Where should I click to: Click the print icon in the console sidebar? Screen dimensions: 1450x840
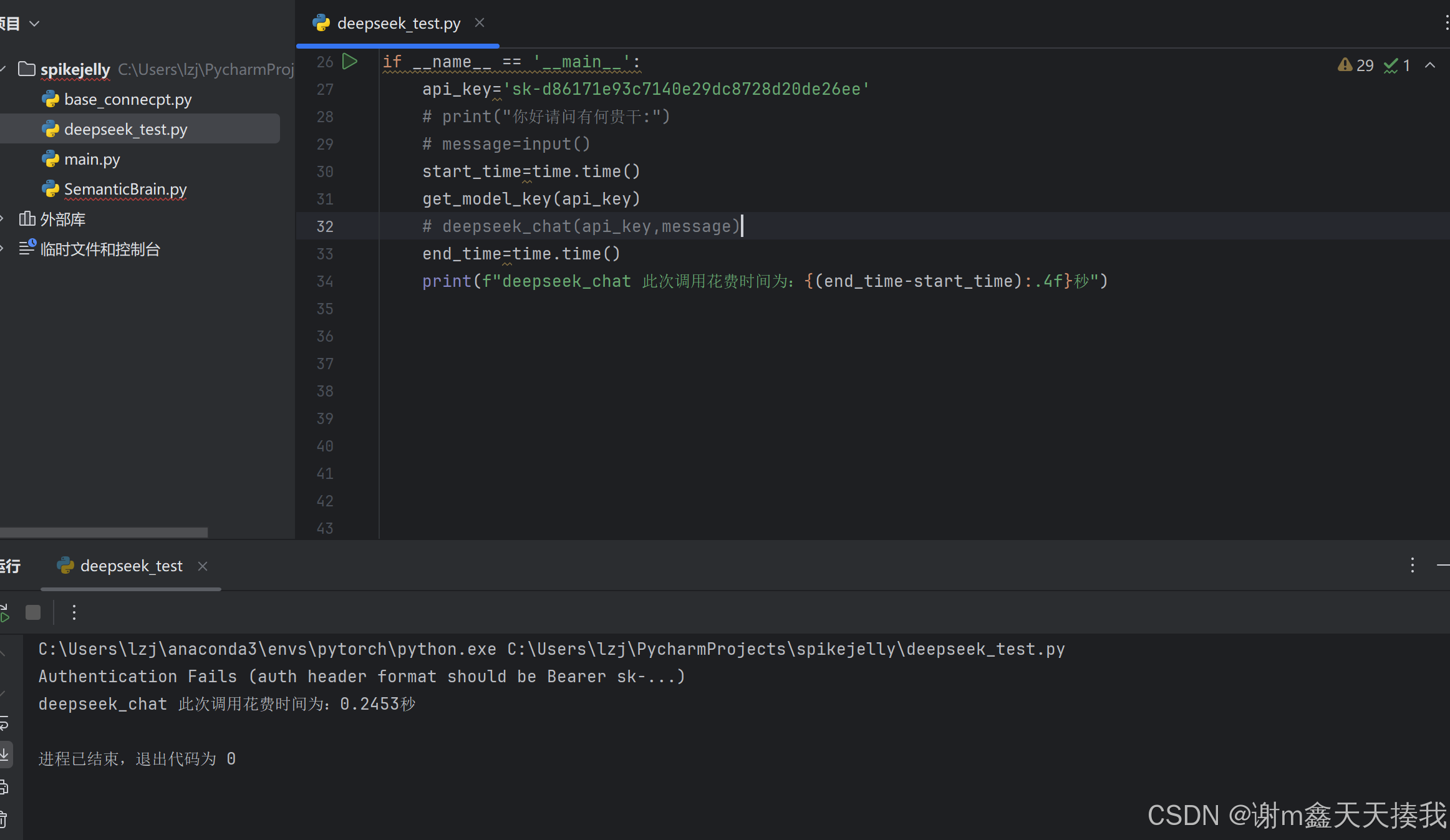pyautogui.click(x=4, y=787)
